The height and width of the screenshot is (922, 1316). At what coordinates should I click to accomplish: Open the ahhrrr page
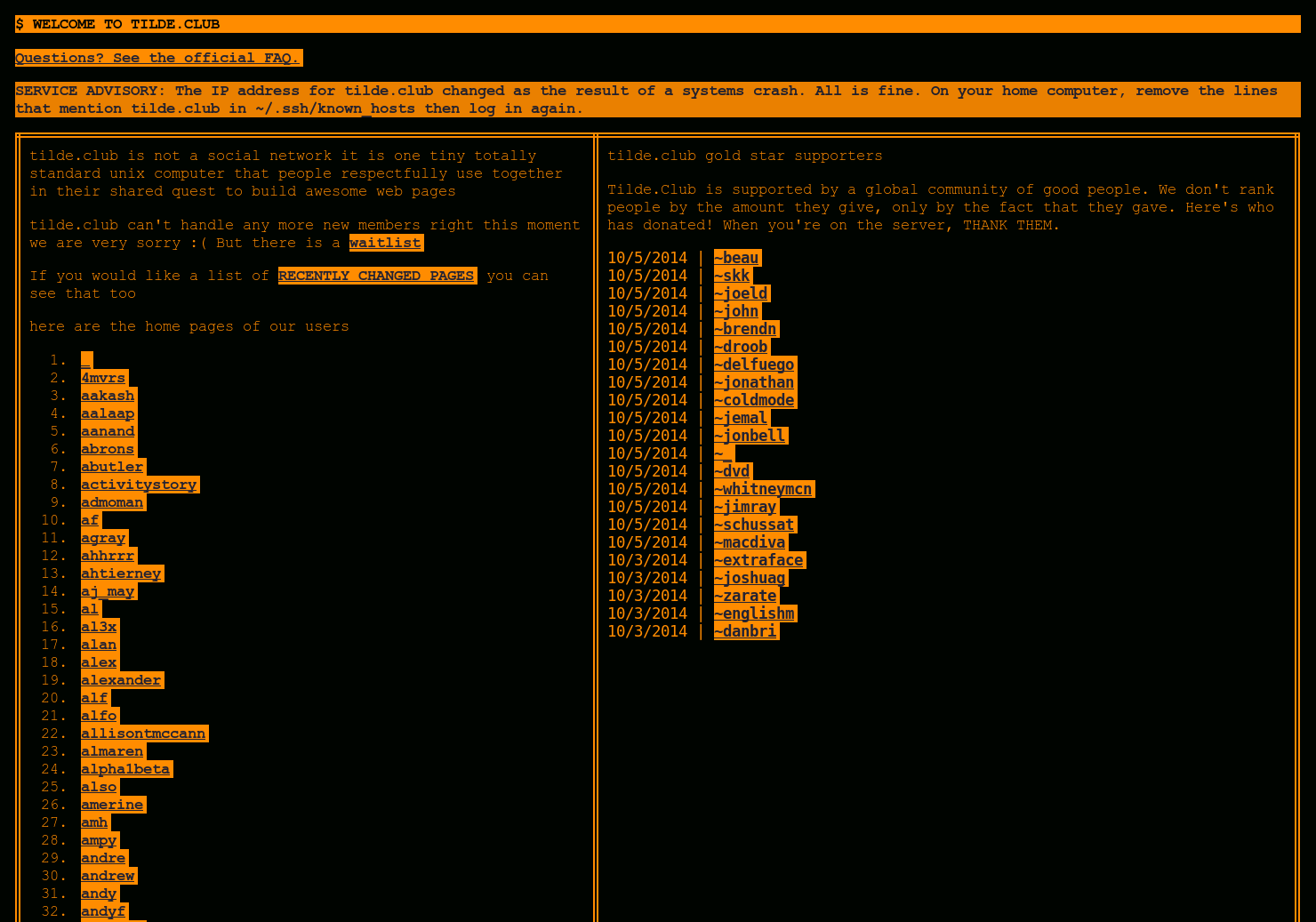point(108,556)
